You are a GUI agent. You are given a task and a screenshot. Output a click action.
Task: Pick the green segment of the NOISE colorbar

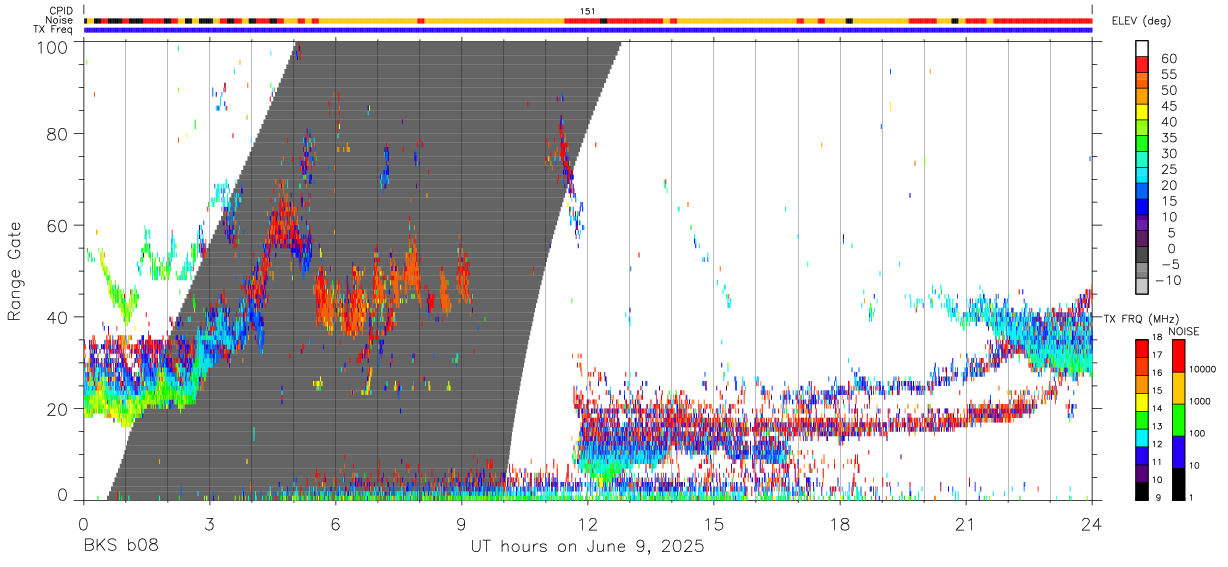coord(1177,420)
